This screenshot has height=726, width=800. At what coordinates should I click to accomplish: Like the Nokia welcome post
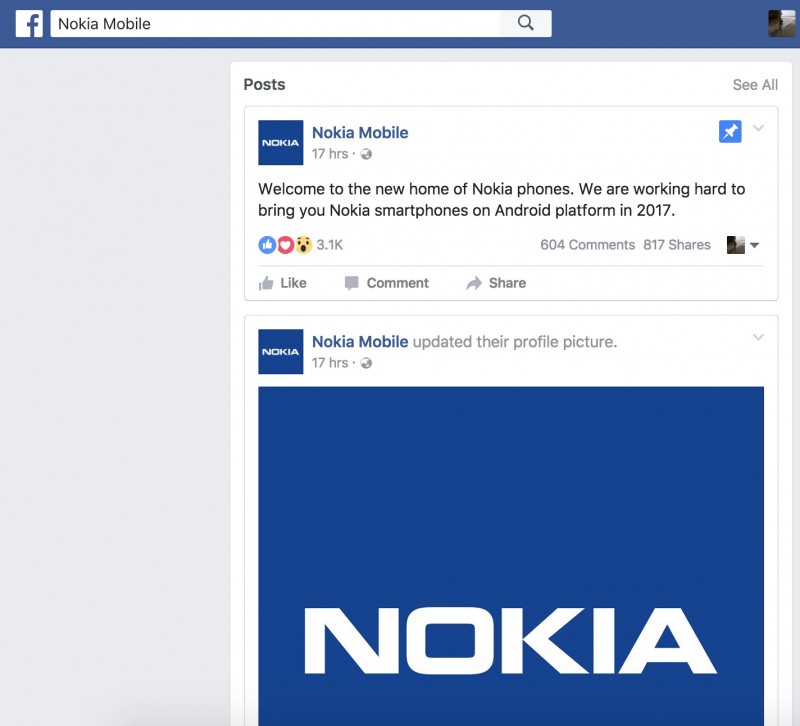[282, 283]
